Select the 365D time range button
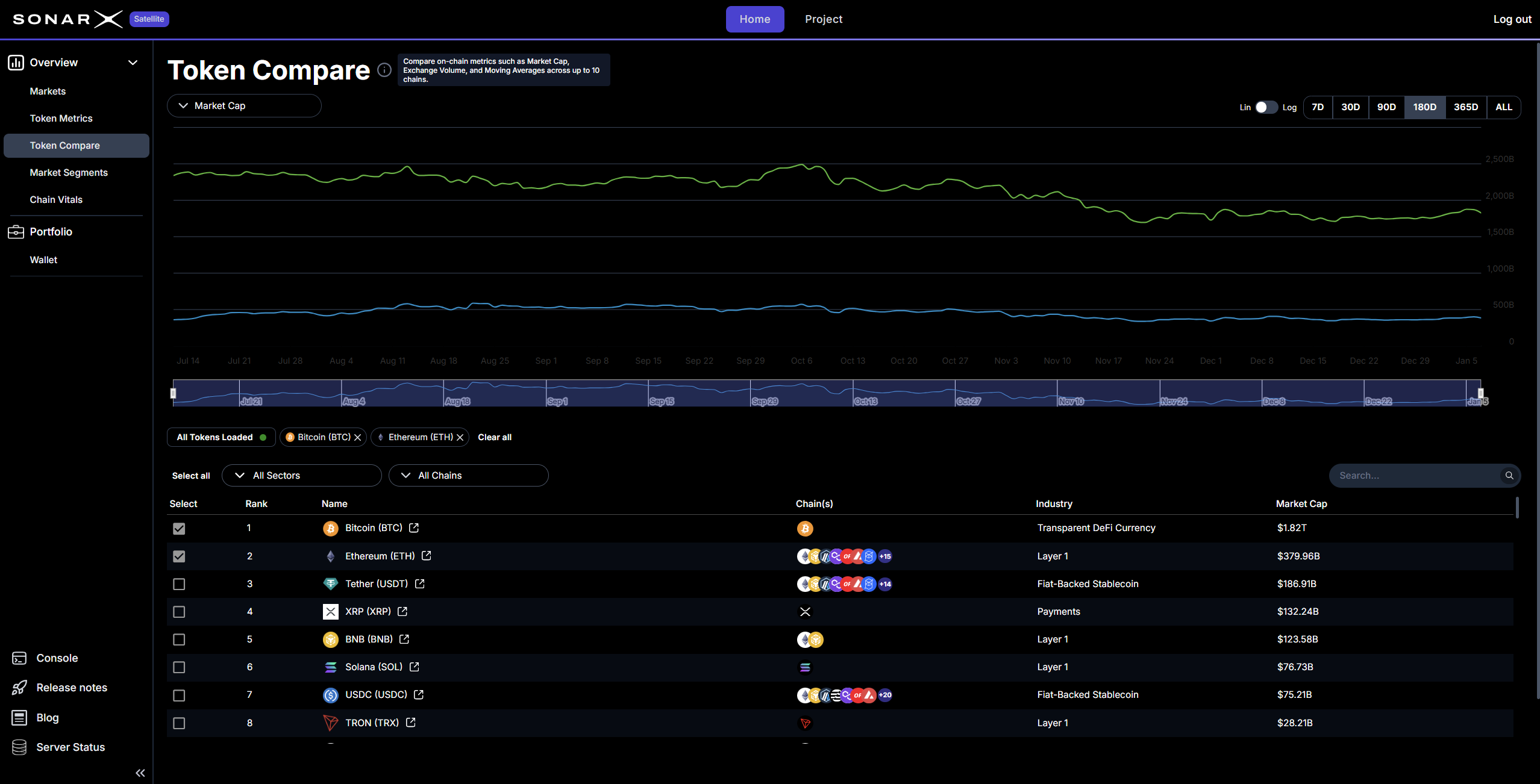This screenshot has width=1540, height=784. [x=1465, y=107]
